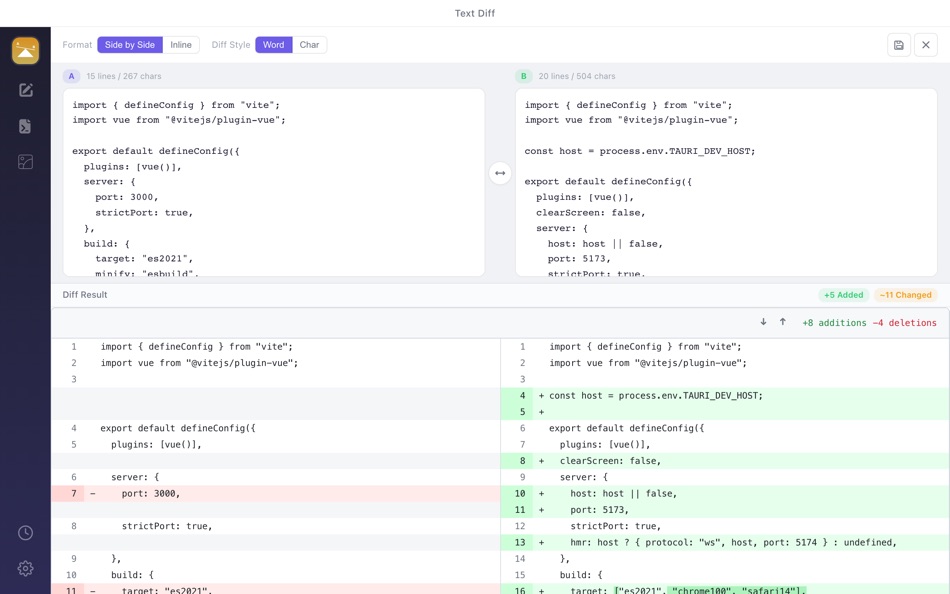Click 'Diff Result' heading
The image size is (950, 594).
point(85,295)
